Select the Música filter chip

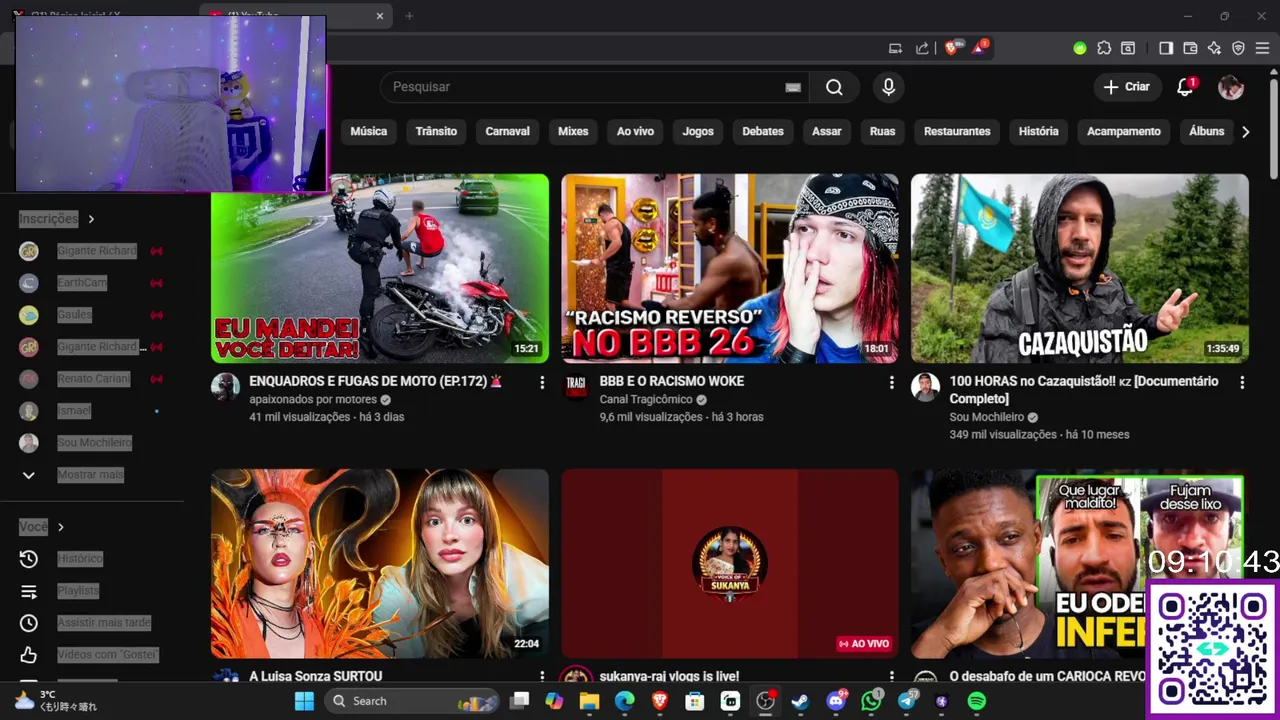[x=368, y=131]
